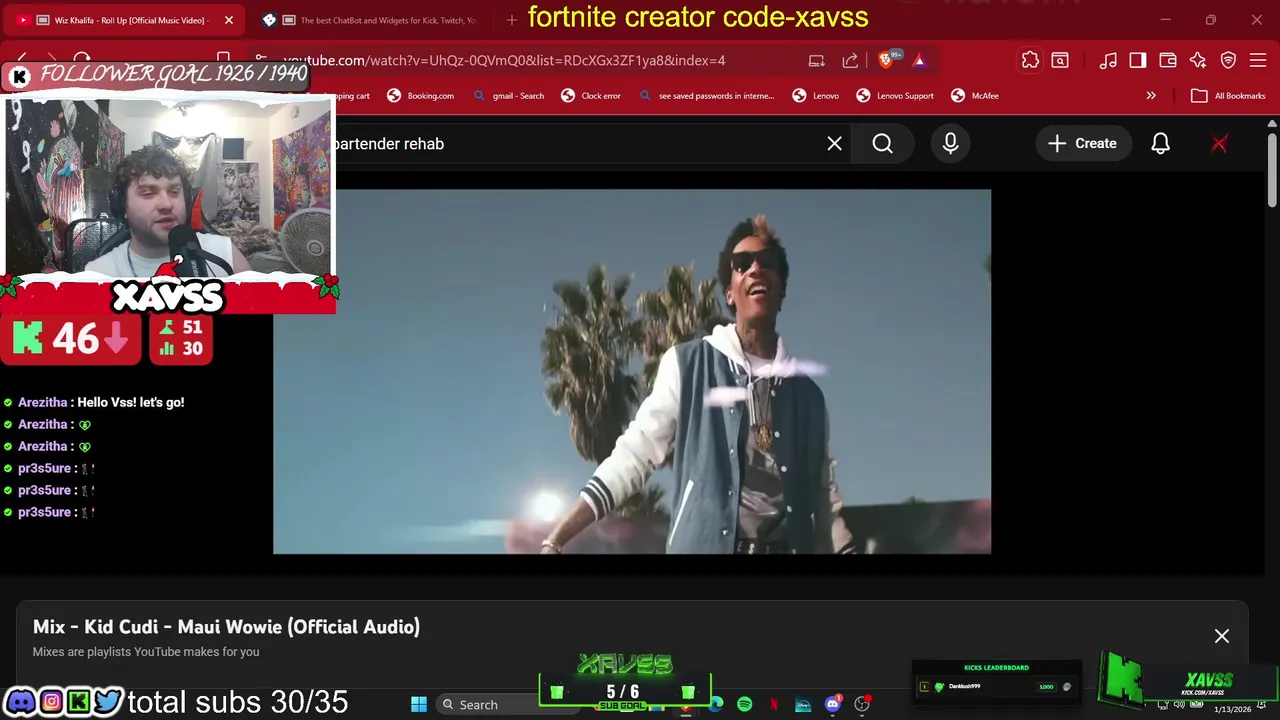The image size is (1280, 720).
Task: Expand hidden bookmarks chevron
Action: point(1151,96)
